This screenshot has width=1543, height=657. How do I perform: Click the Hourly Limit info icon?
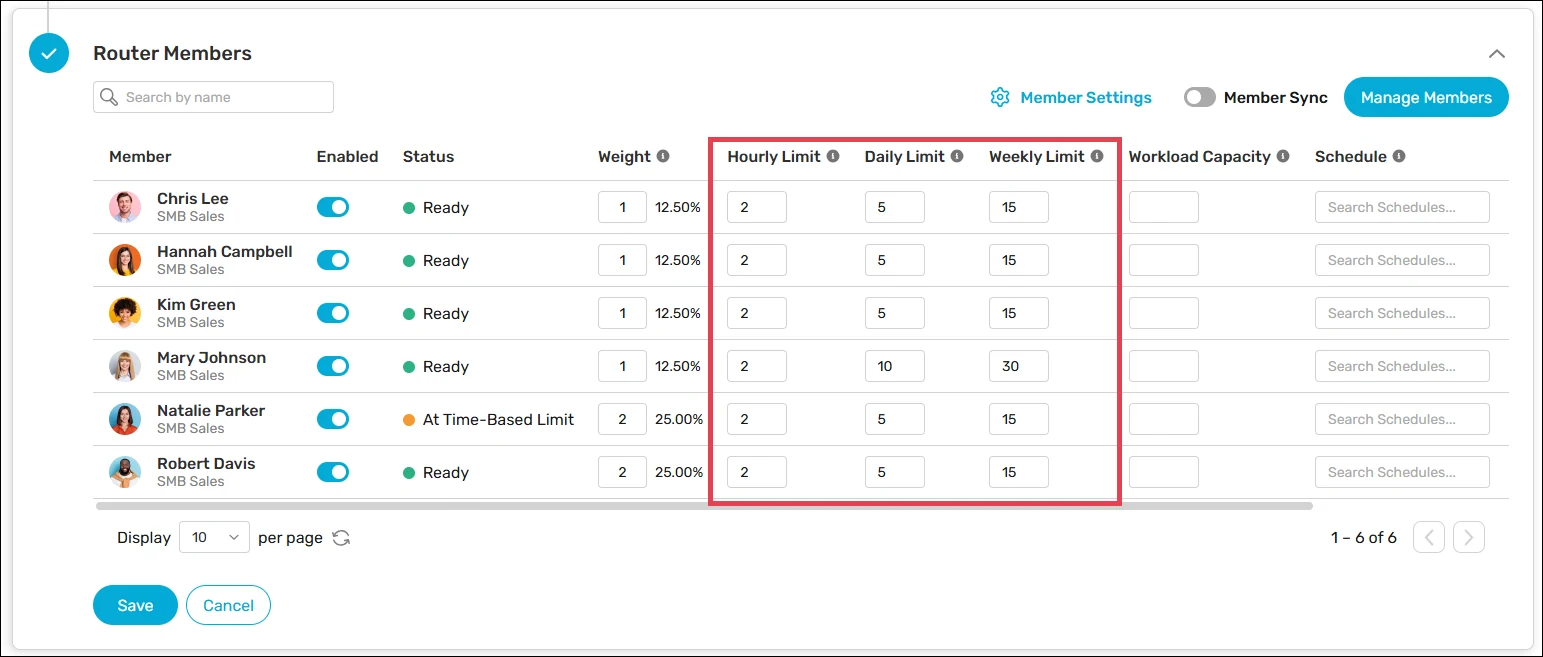(x=833, y=156)
